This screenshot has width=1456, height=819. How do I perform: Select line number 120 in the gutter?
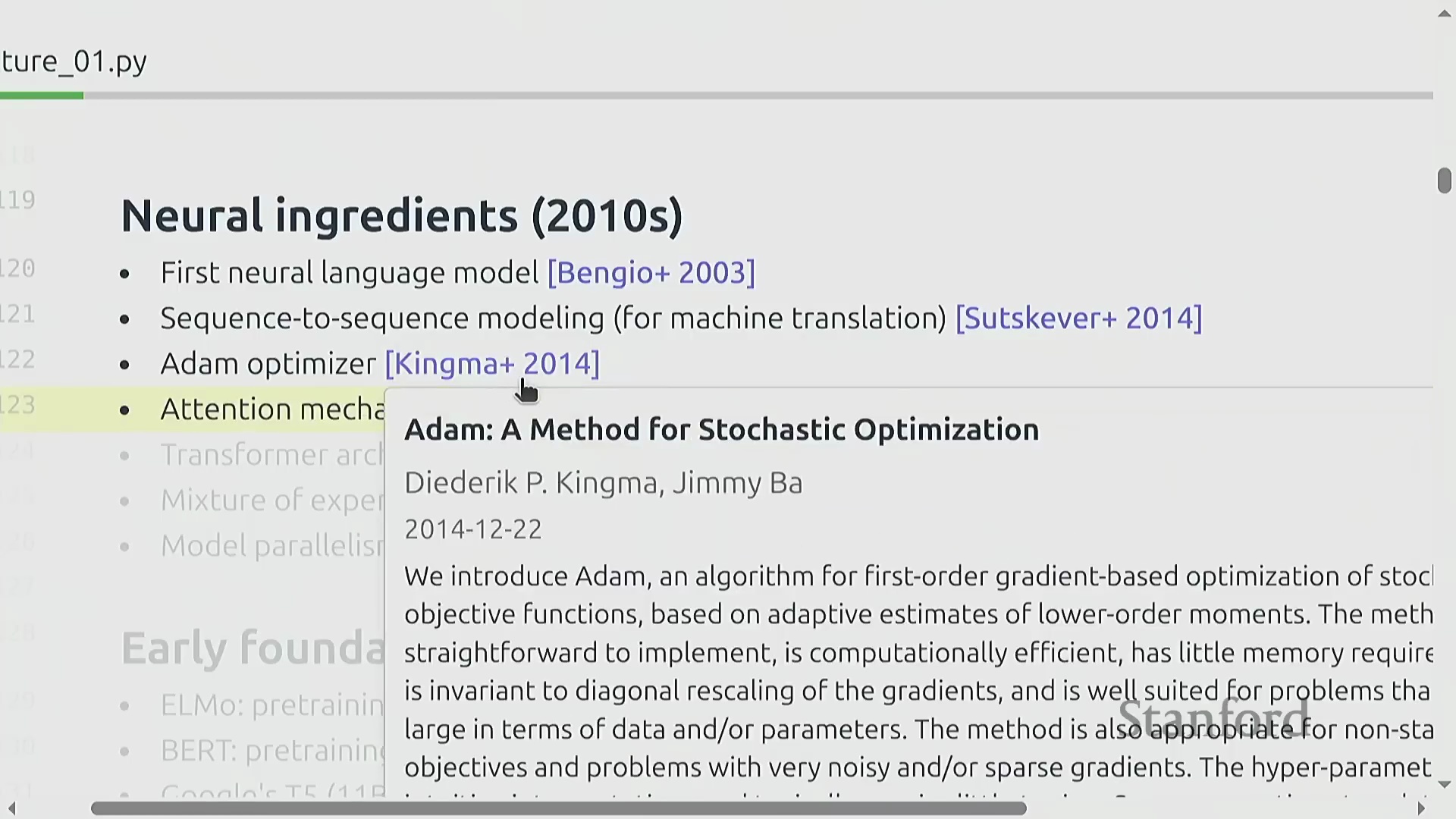click(18, 268)
